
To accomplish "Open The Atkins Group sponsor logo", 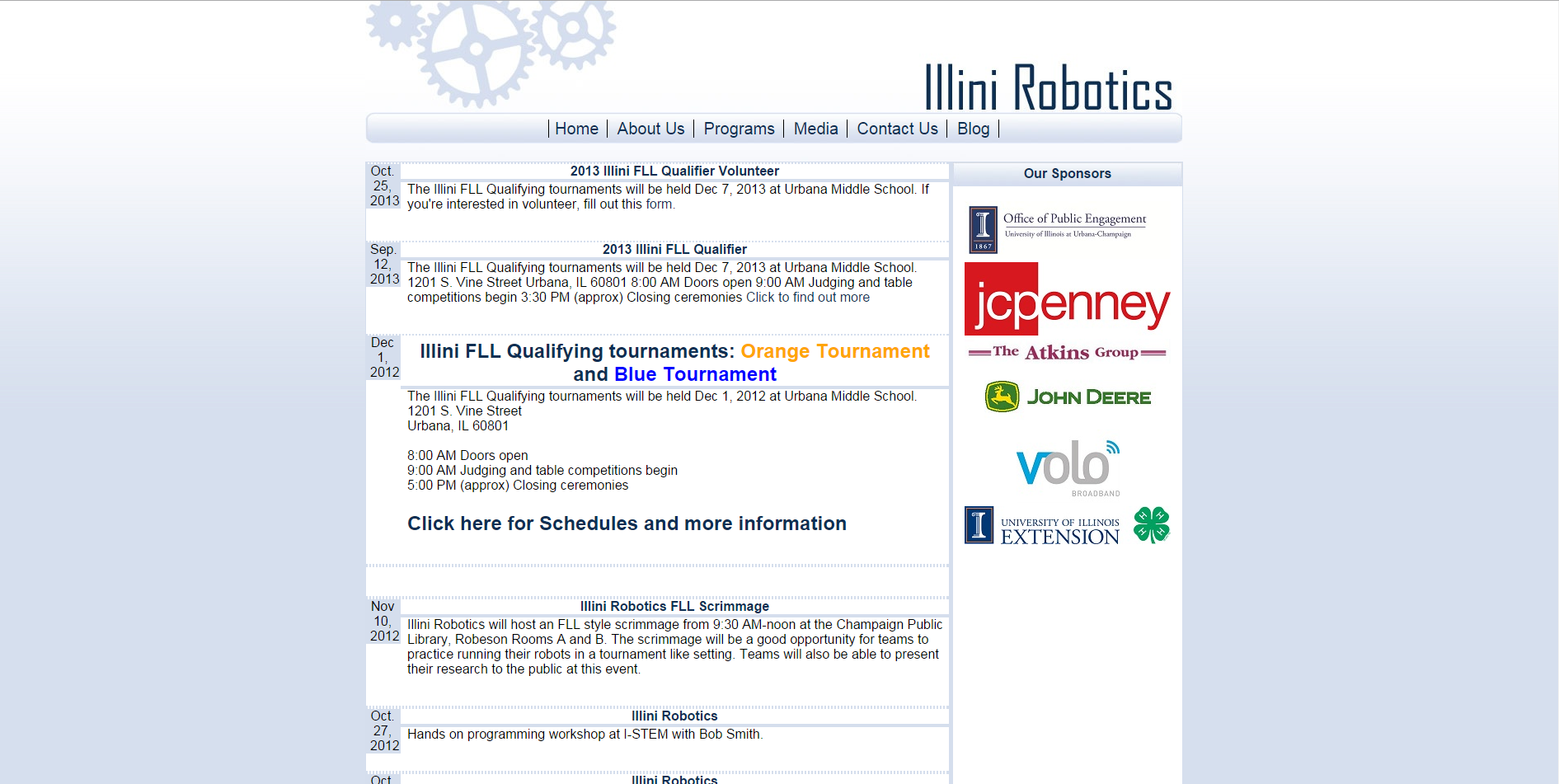I will [1067, 353].
